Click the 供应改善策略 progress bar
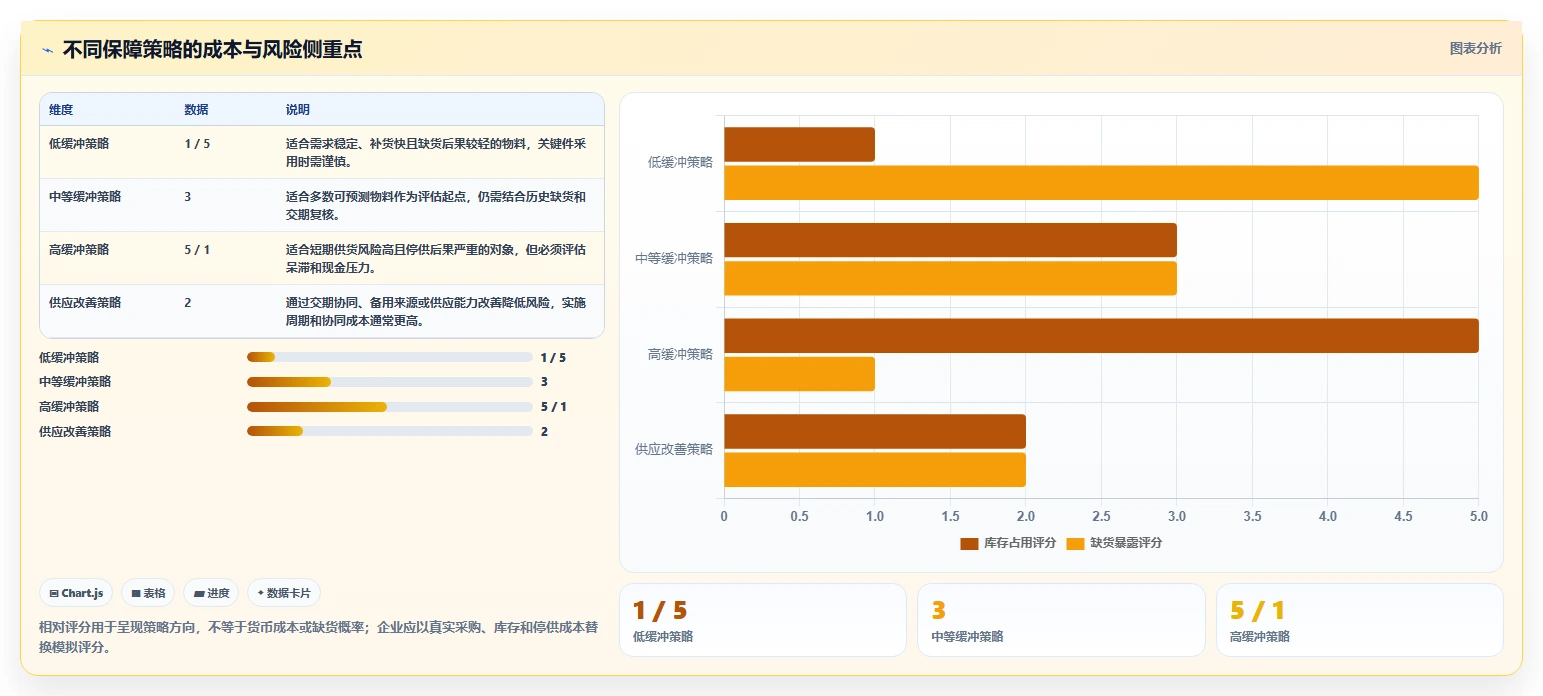Screen dimensions: 1543x696 point(390,432)
